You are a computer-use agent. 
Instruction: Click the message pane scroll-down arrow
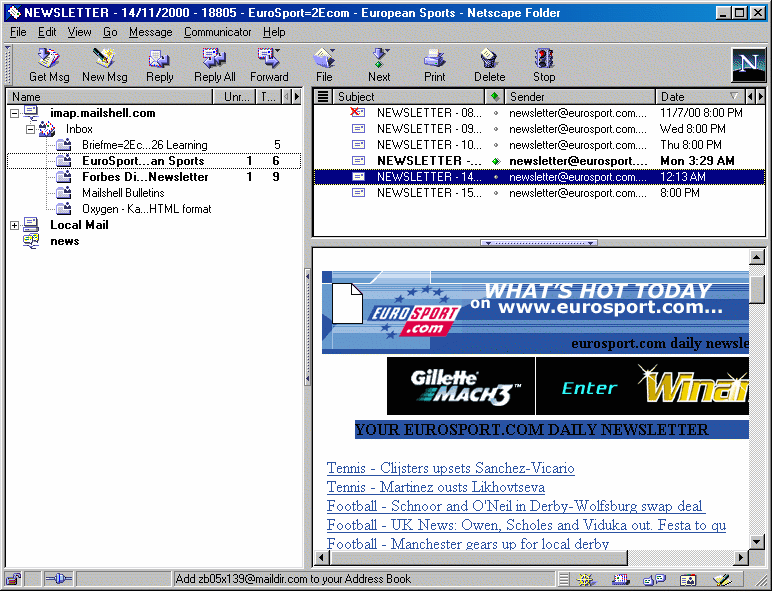point(756,542)
